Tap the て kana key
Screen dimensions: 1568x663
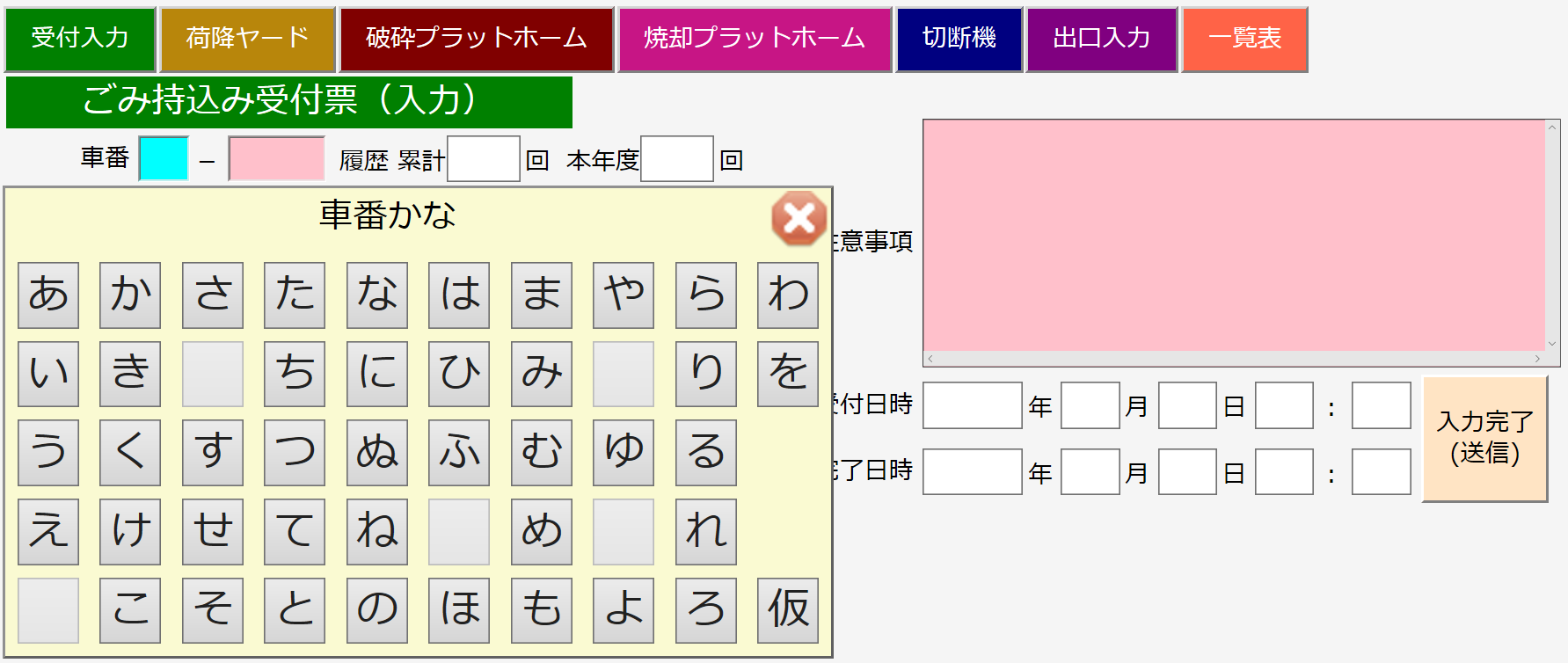[x=295, y=532]
